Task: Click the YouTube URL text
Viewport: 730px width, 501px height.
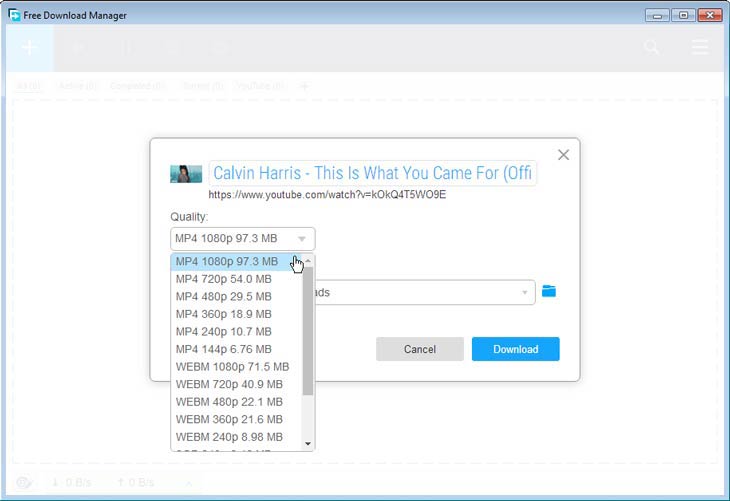Action: 327,195
